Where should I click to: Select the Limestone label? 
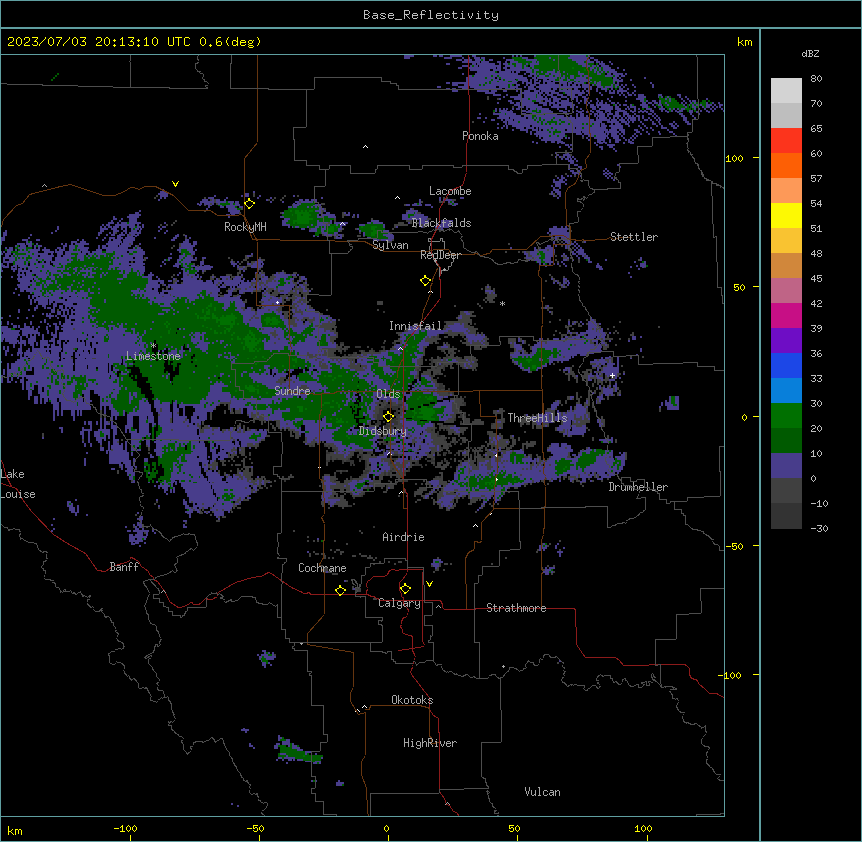pos(153,356)
